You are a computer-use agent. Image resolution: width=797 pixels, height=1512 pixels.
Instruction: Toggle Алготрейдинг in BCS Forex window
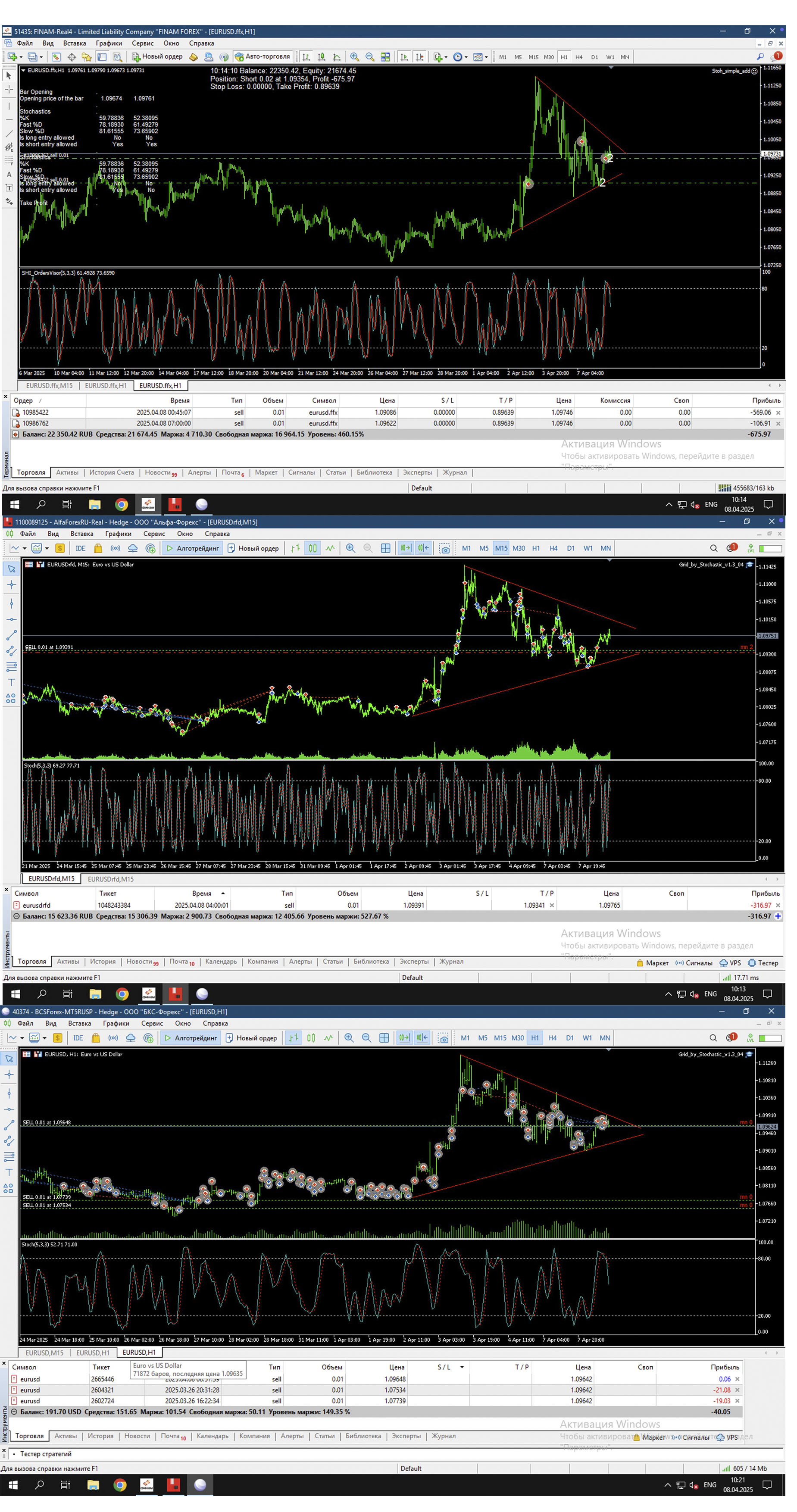click(x=190, y=1038)
